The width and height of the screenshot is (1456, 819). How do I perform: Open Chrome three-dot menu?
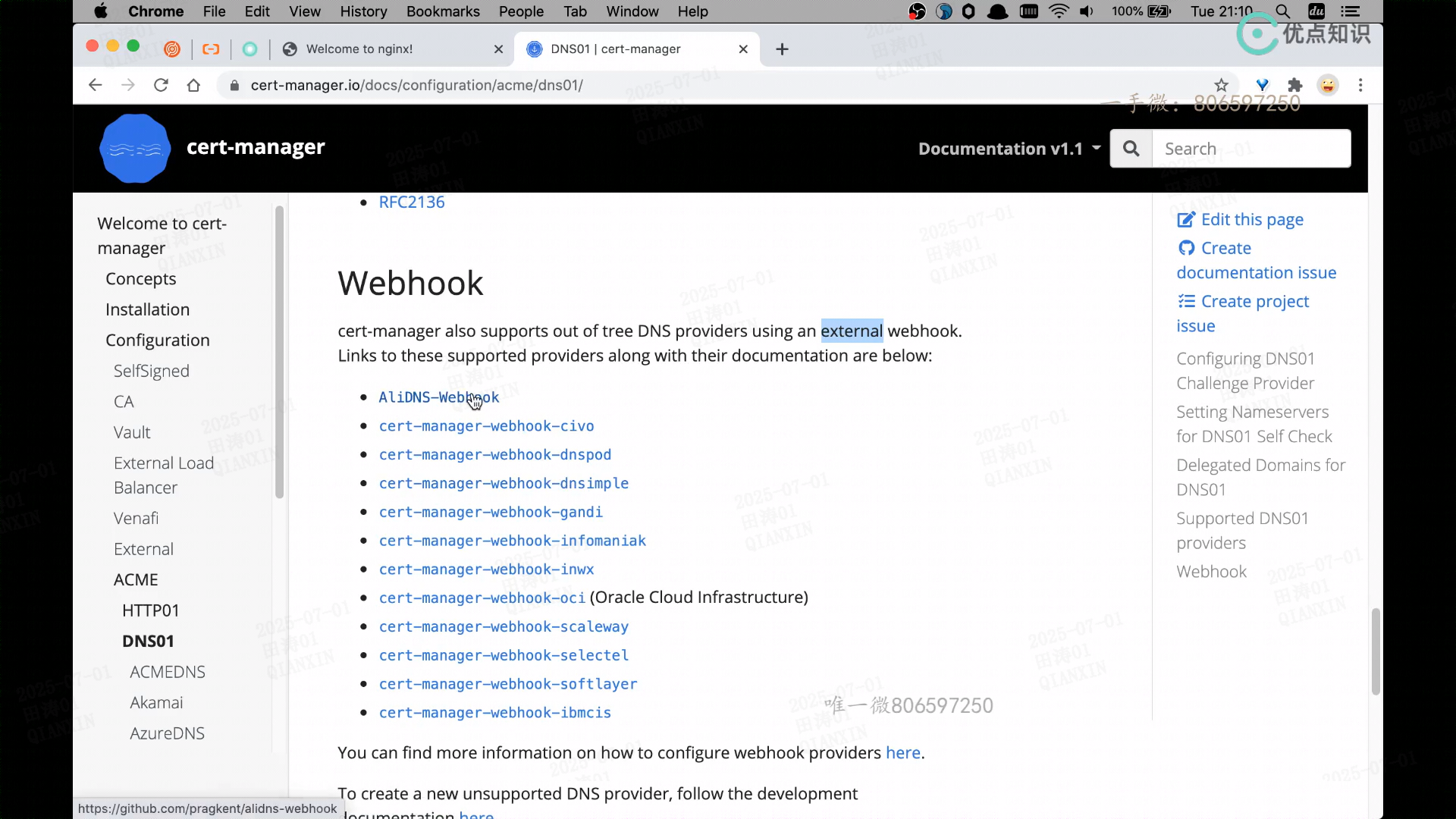point(1360,85)
